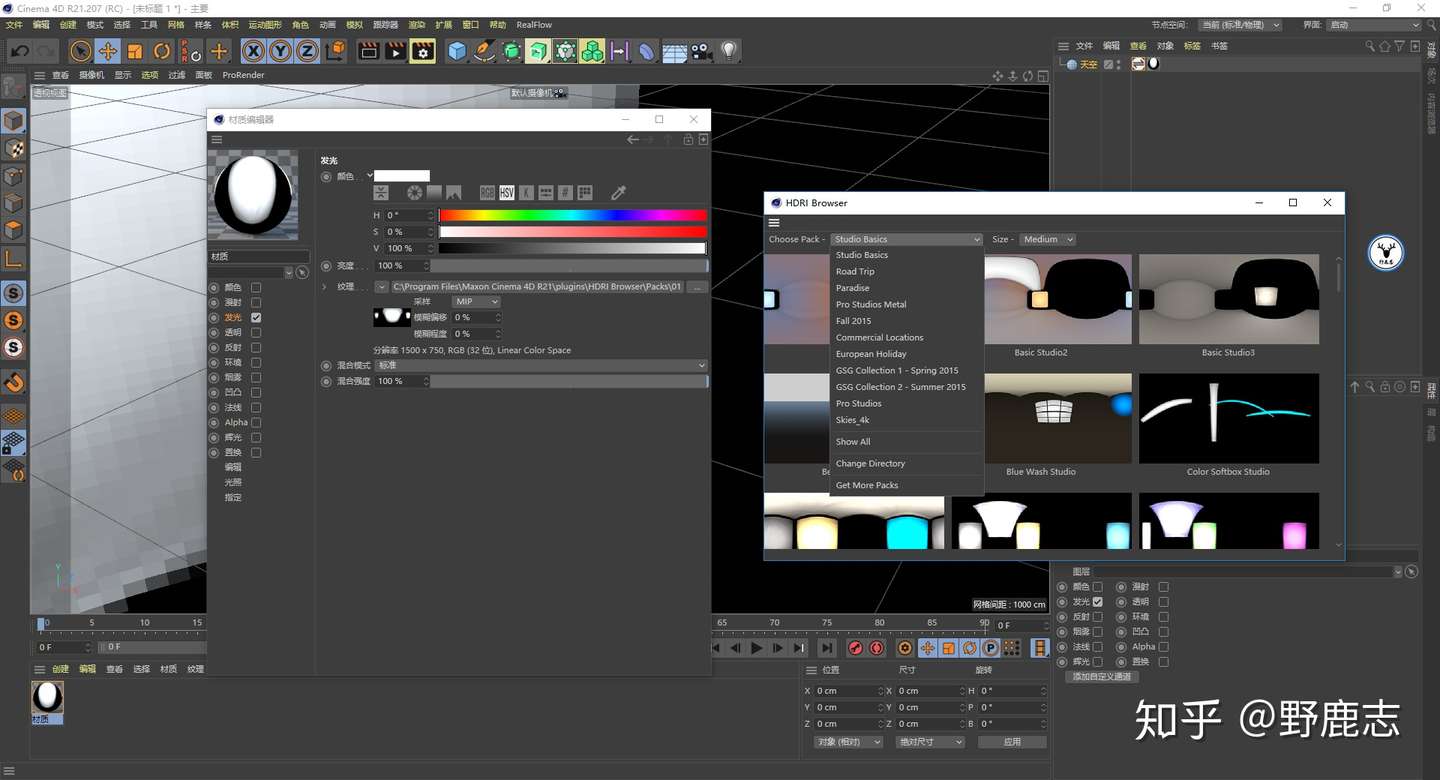Click the texture path browse button
1440x780 pixels.
[x=697, y=287]
